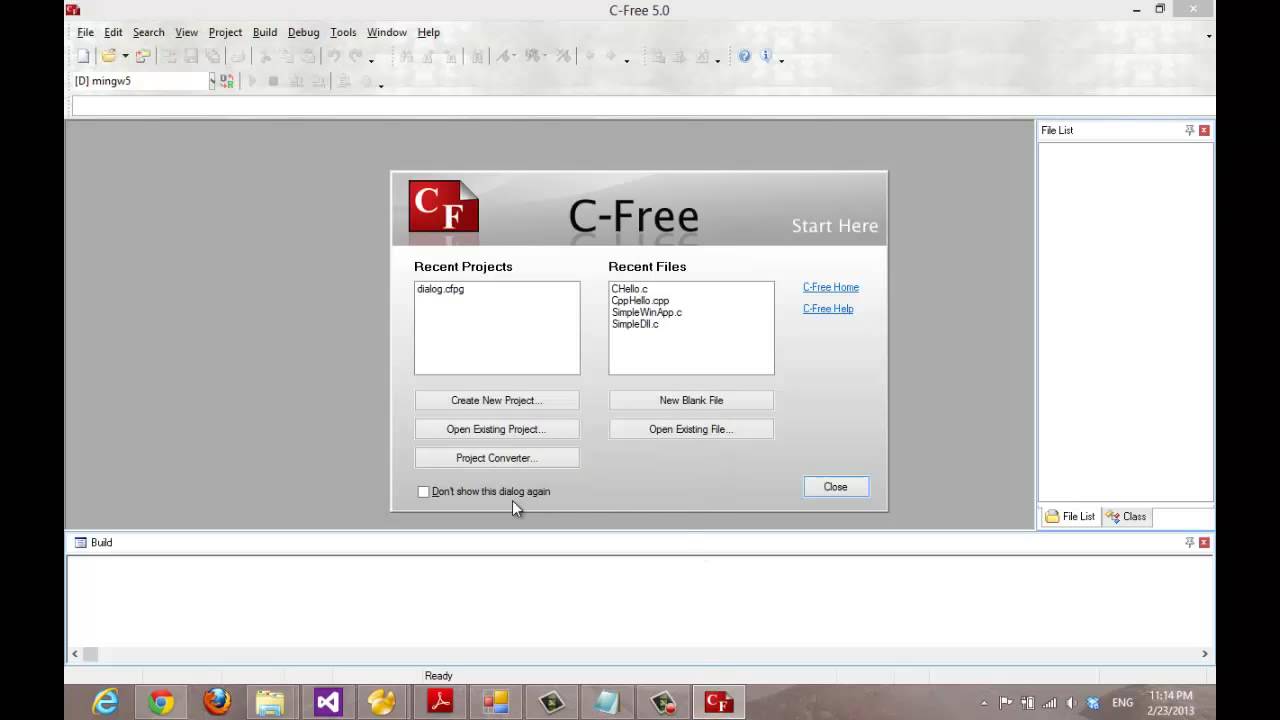This screenshot has height=720, width=1280.
Task: Click the icon right of the mingw5 compiler box
Action: coord(227,81)
